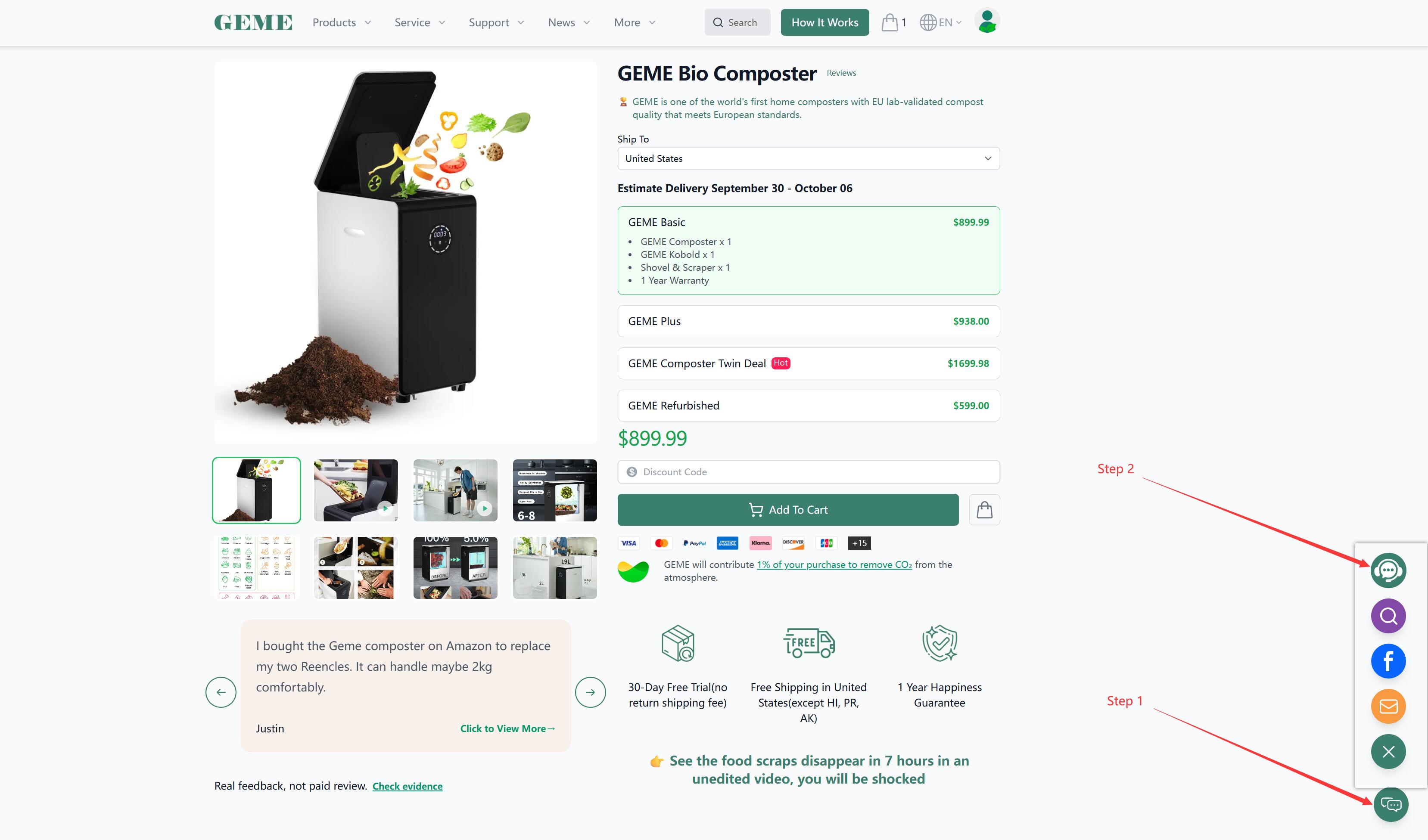Click the buy-now bag icon beside Add To Cart
This screenshot has width=1428, height=840.
coord(984,510)
